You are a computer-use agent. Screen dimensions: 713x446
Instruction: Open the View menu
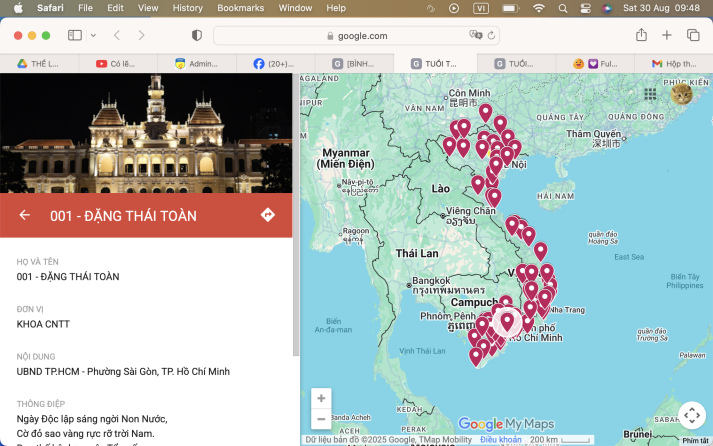[x=148, y=8]
